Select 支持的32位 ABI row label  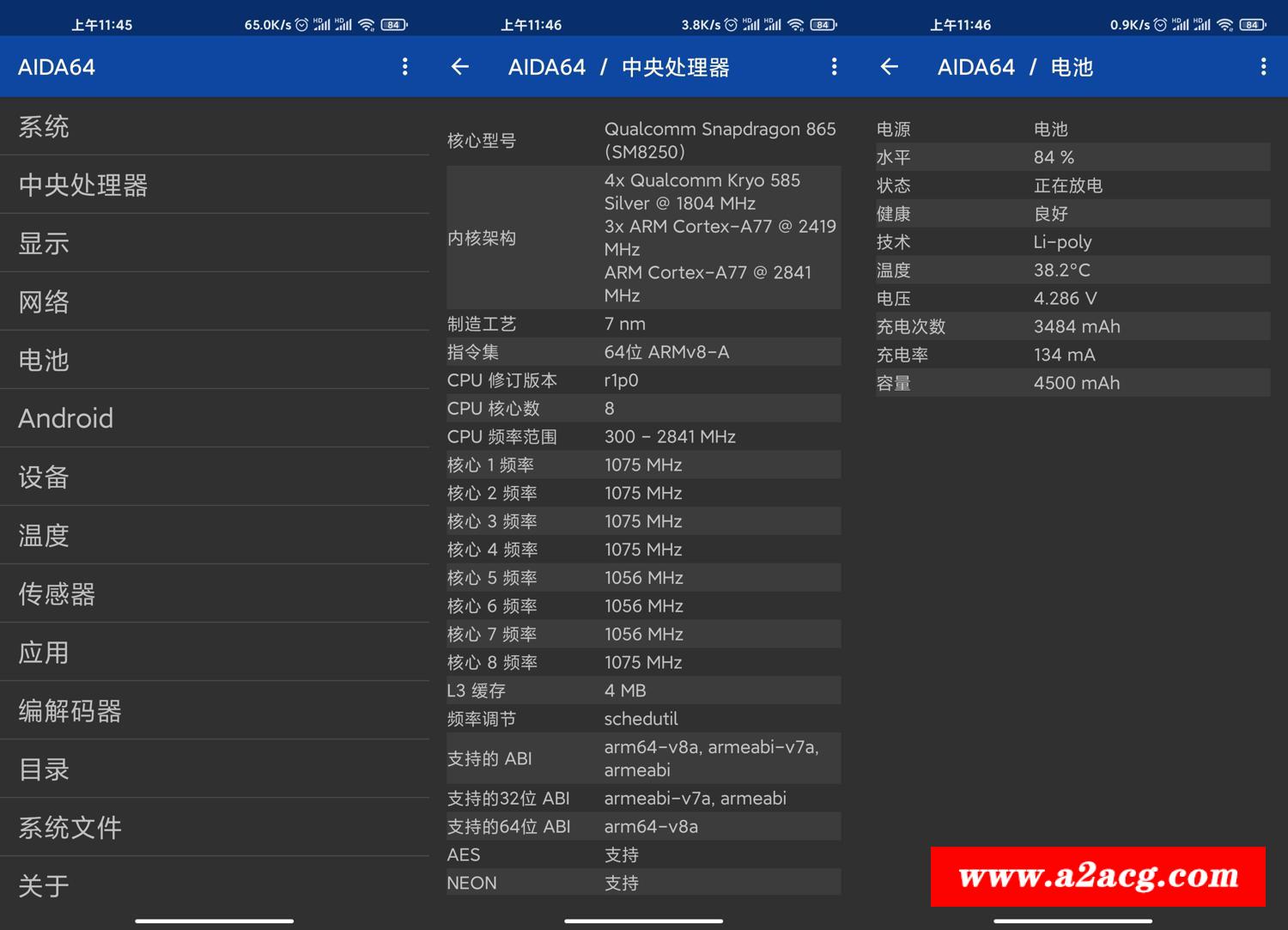(x=508, y=798)
